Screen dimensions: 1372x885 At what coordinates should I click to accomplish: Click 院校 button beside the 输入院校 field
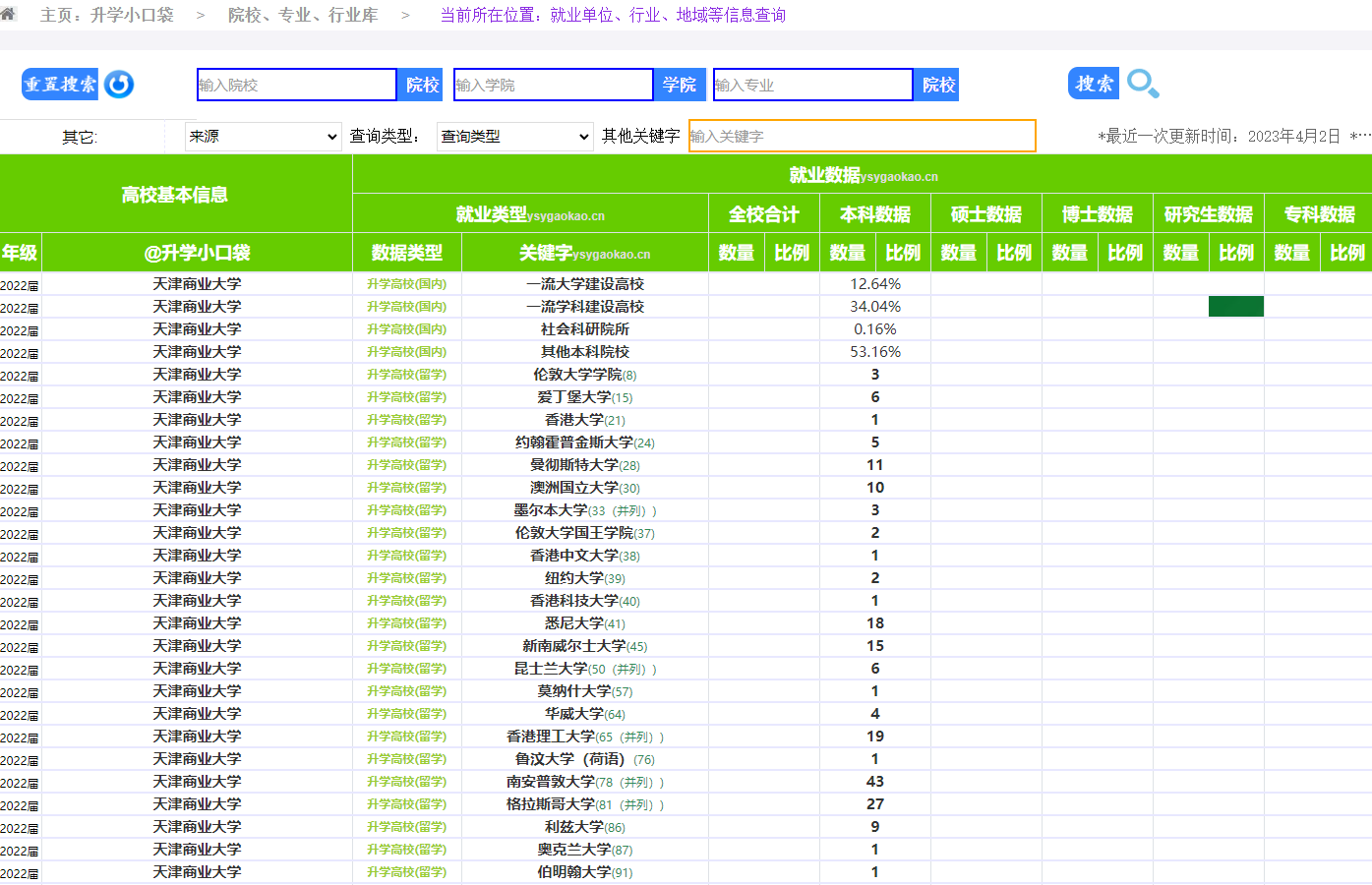422,85
